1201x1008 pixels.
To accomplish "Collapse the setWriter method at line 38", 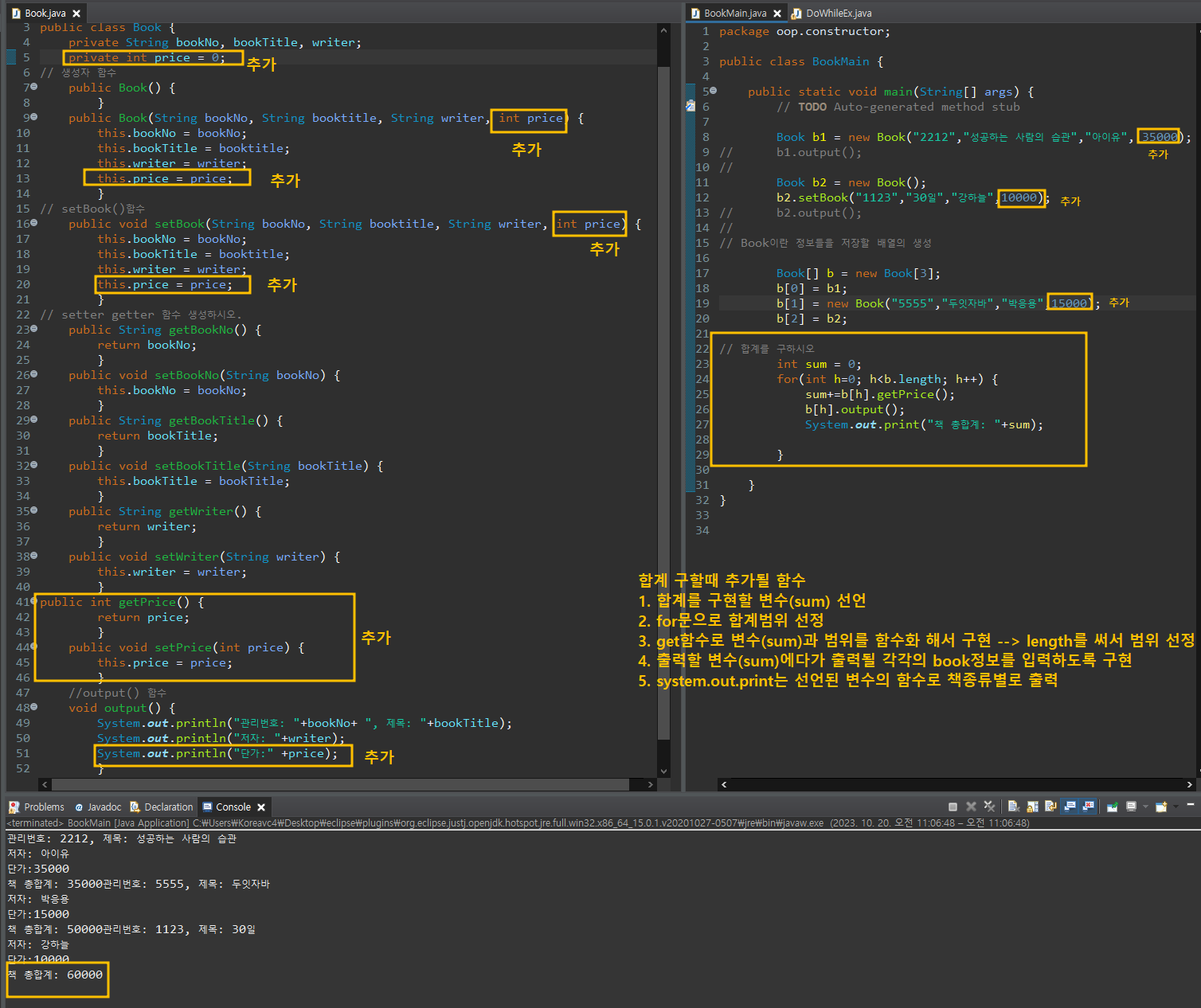I will pyautogui.click(x=33, y=556).
